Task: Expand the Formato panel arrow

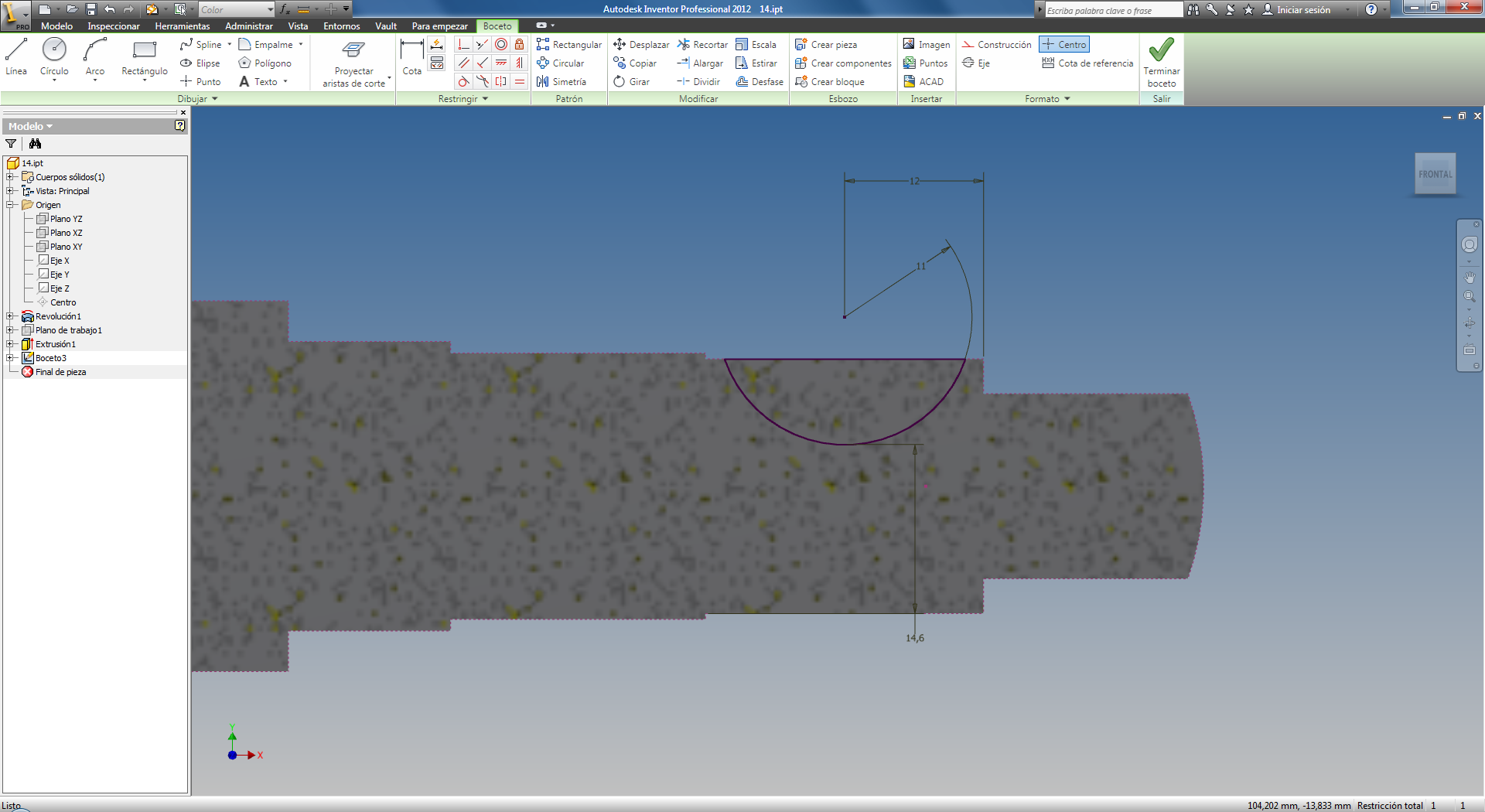Action: 1067,99
